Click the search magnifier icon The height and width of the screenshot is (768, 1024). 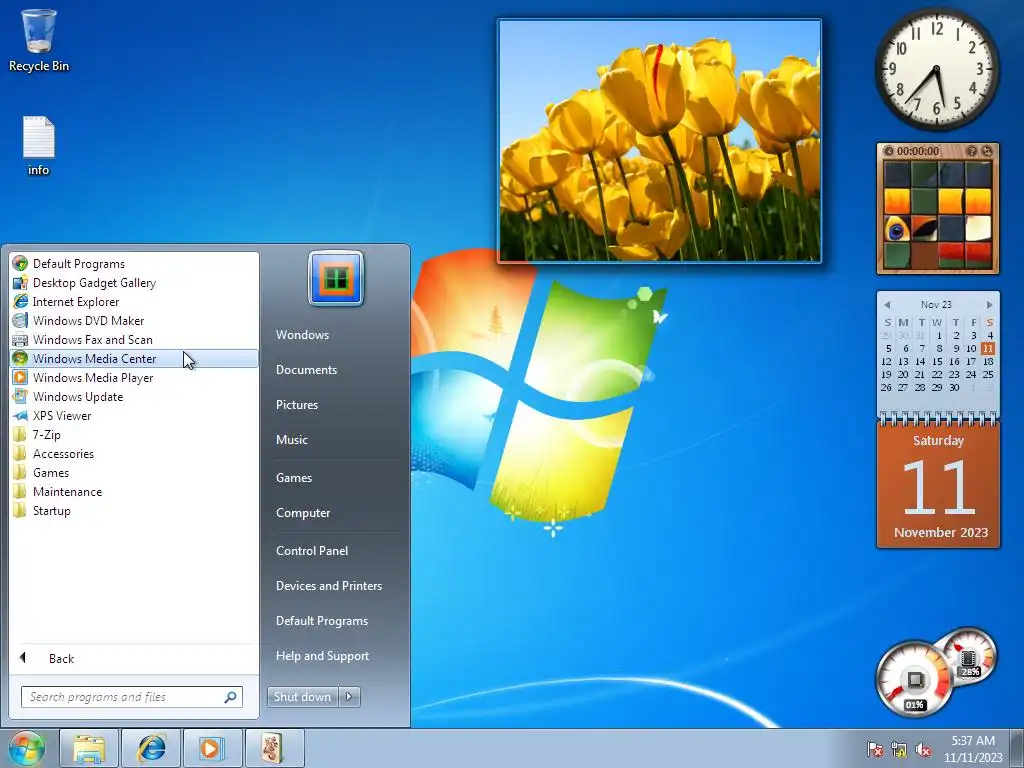tap(231, 697)
